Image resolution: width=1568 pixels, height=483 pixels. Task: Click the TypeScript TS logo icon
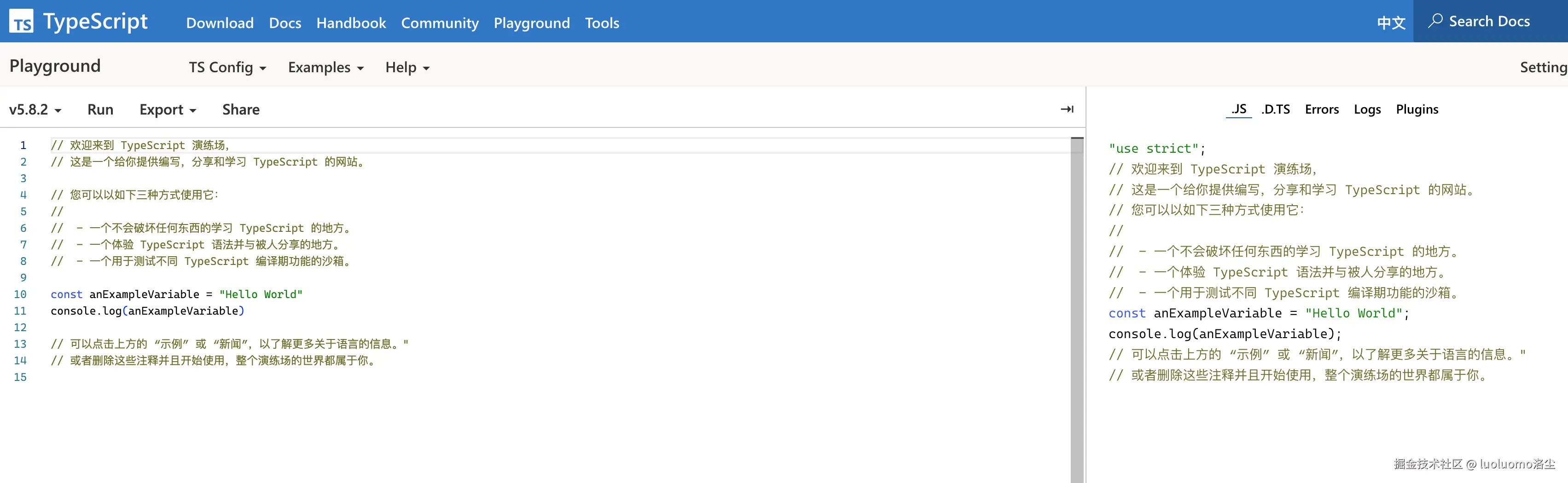21,21
